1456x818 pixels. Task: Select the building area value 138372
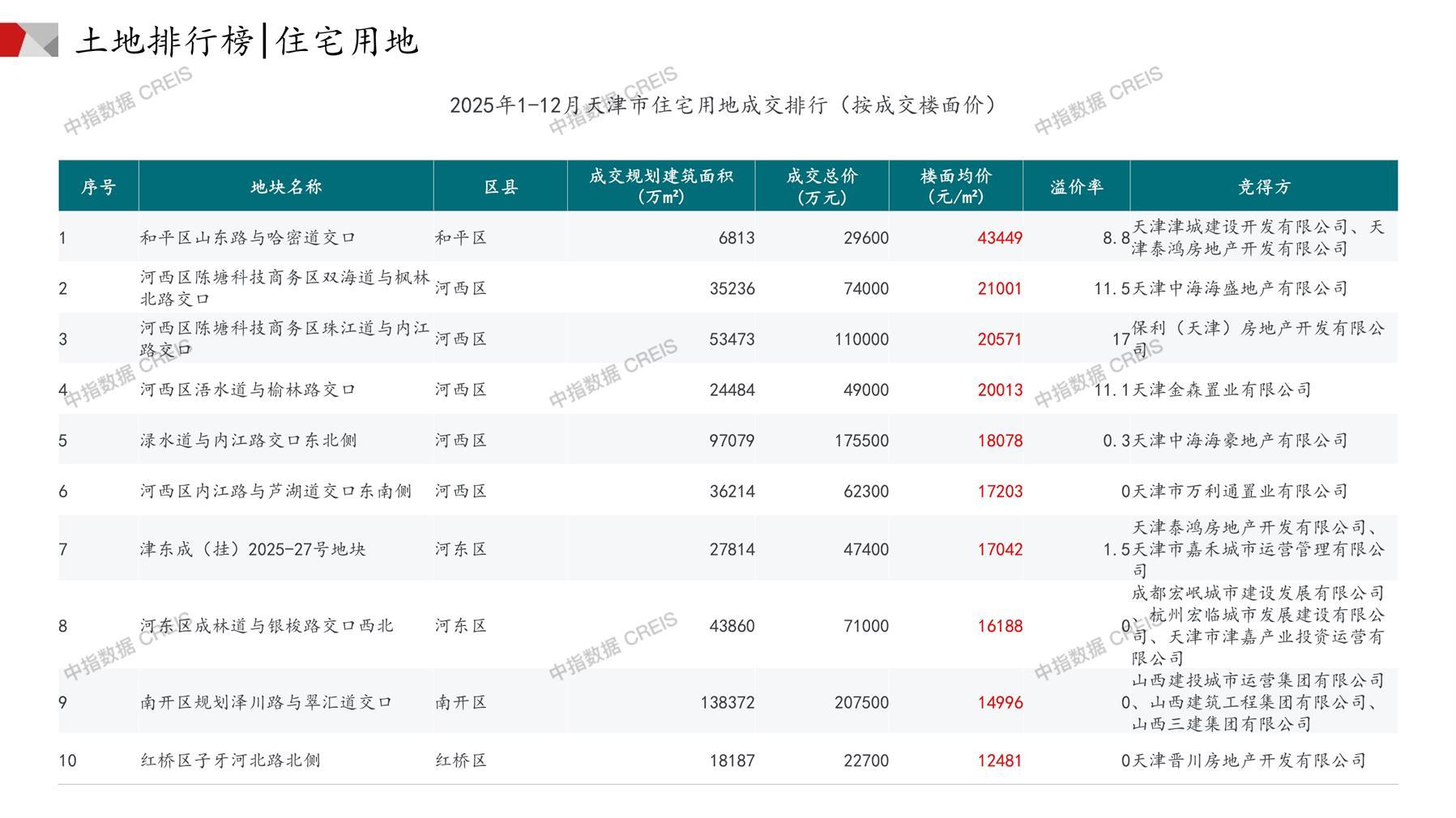click(x=727, y=702)
